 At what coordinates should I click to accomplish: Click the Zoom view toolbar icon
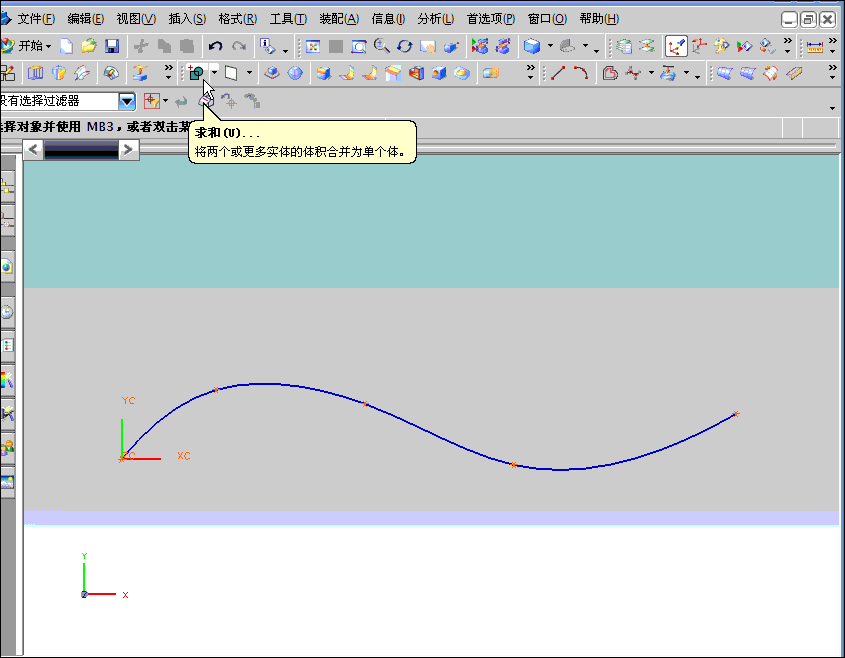(x=379, y=48)
